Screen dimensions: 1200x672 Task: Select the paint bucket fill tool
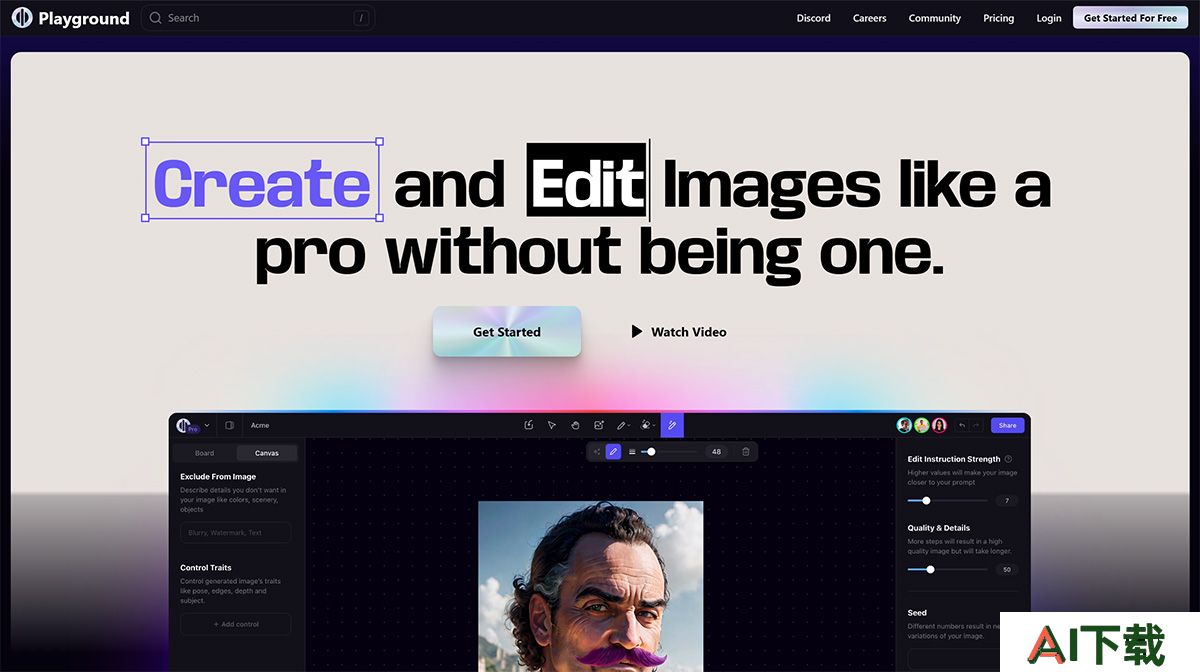click(648, 425)
